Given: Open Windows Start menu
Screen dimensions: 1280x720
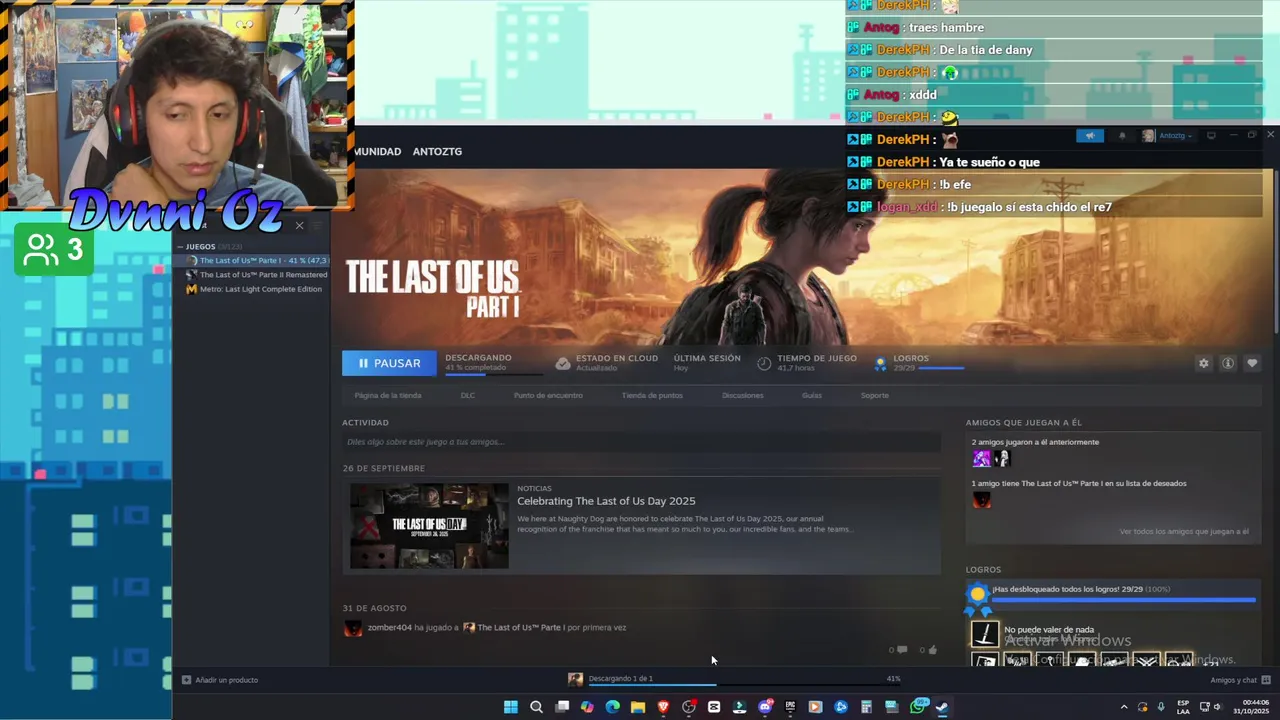Looking at the screenshot, I should [x=511, y=707].
